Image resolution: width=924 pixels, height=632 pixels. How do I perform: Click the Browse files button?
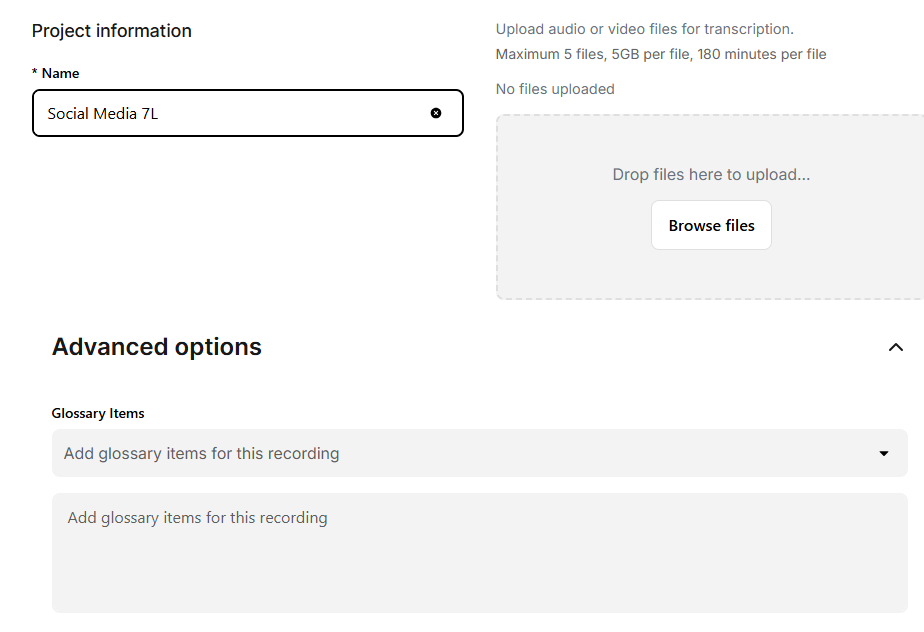tap(711, 225)
